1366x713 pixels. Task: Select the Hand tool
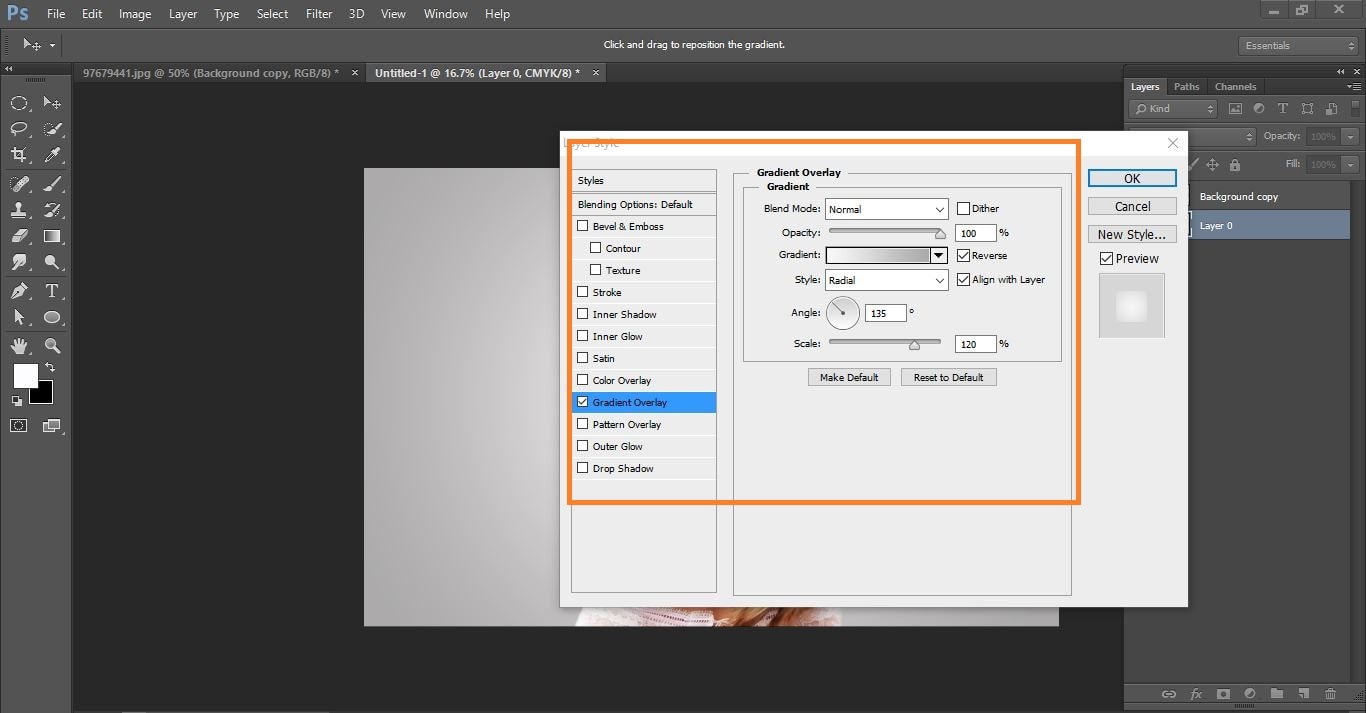click(x=20, y=346)
